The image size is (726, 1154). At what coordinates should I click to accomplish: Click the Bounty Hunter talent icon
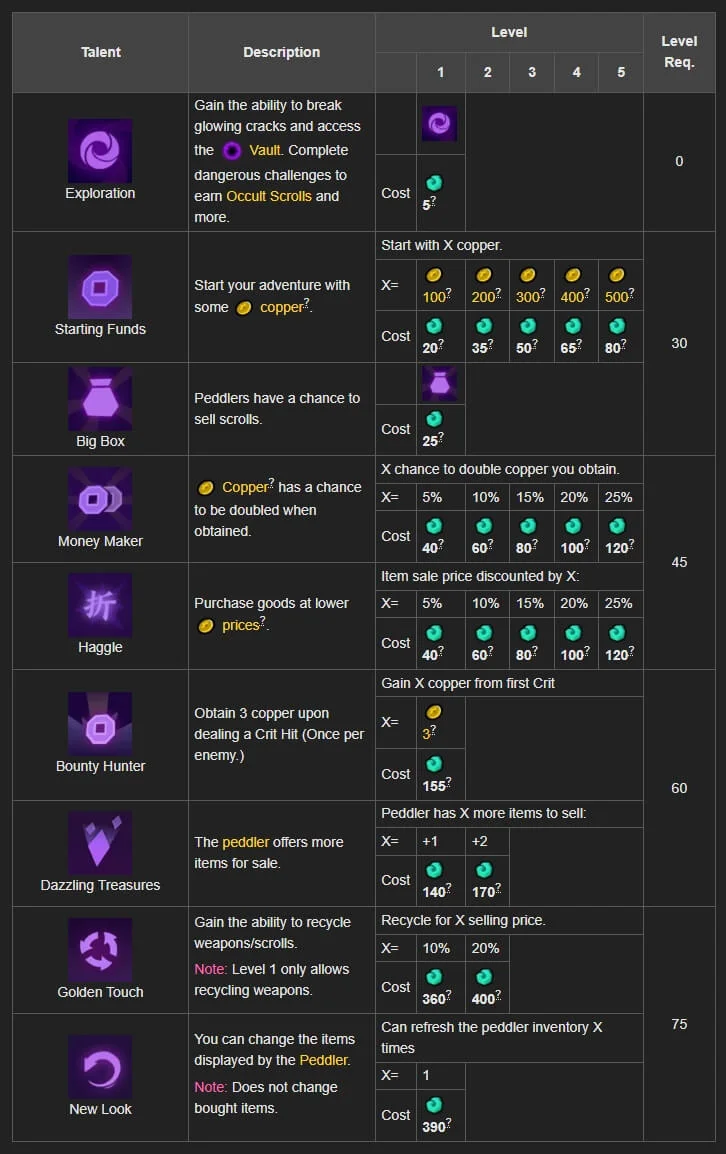coord(100,724)
